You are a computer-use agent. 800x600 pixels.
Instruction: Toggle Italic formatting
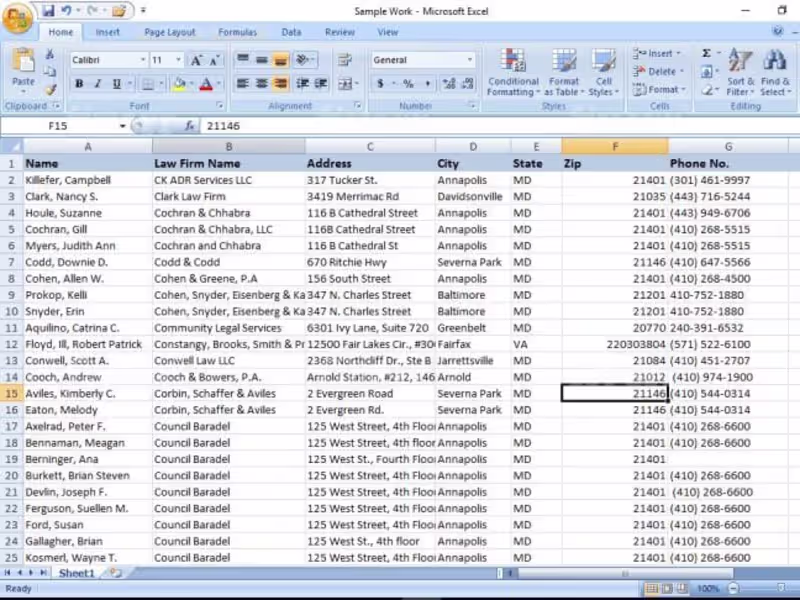tap(98, 83)
